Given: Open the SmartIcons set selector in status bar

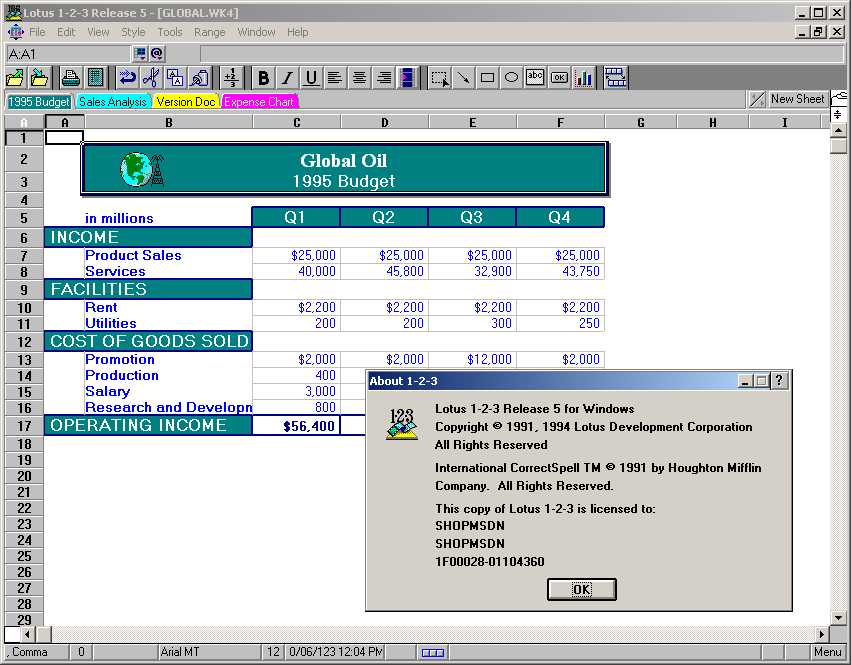Looking at the screenshot, I should tap(433, 652).
